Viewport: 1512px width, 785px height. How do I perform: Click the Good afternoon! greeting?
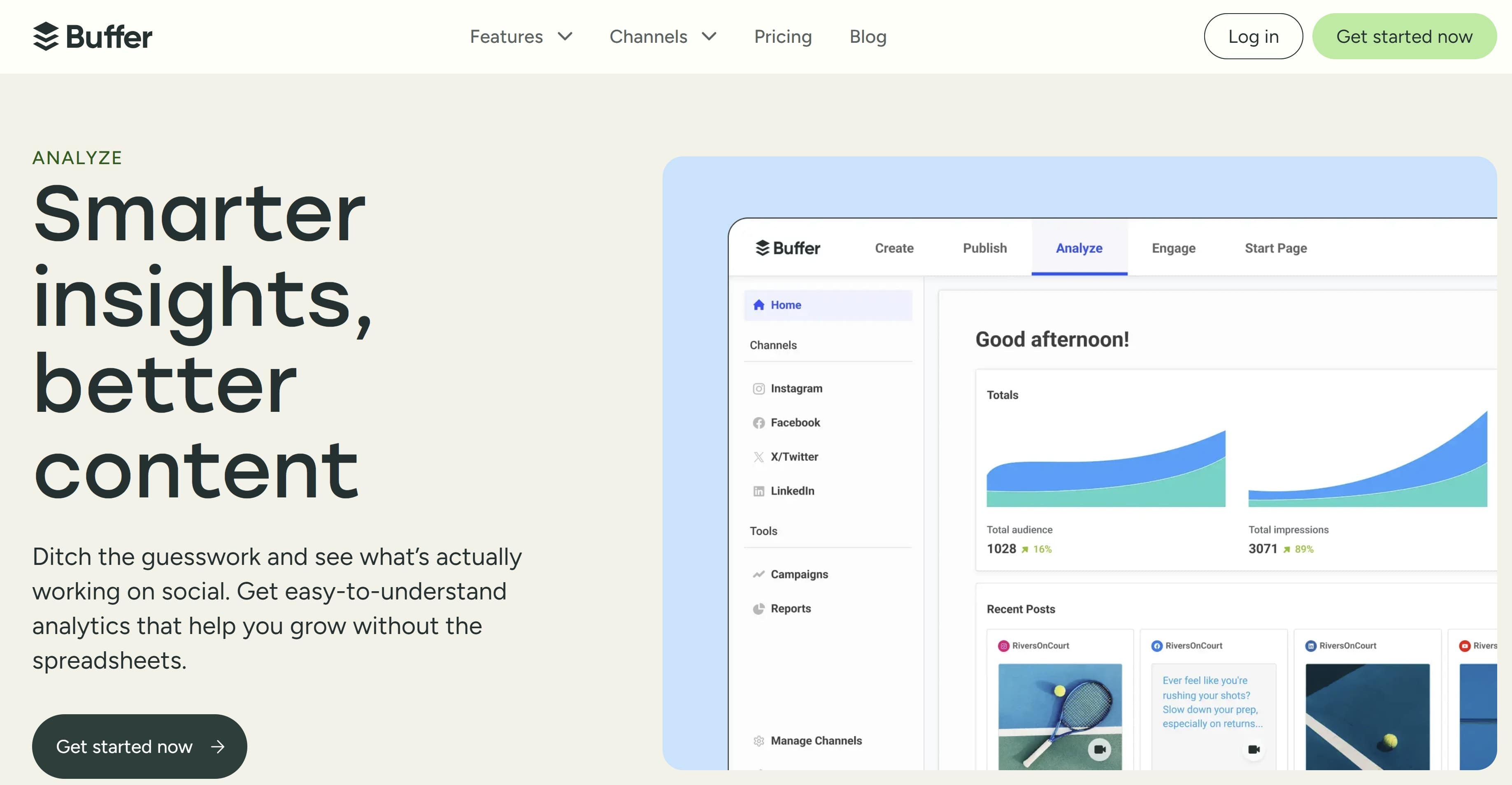pos(1052,339)
